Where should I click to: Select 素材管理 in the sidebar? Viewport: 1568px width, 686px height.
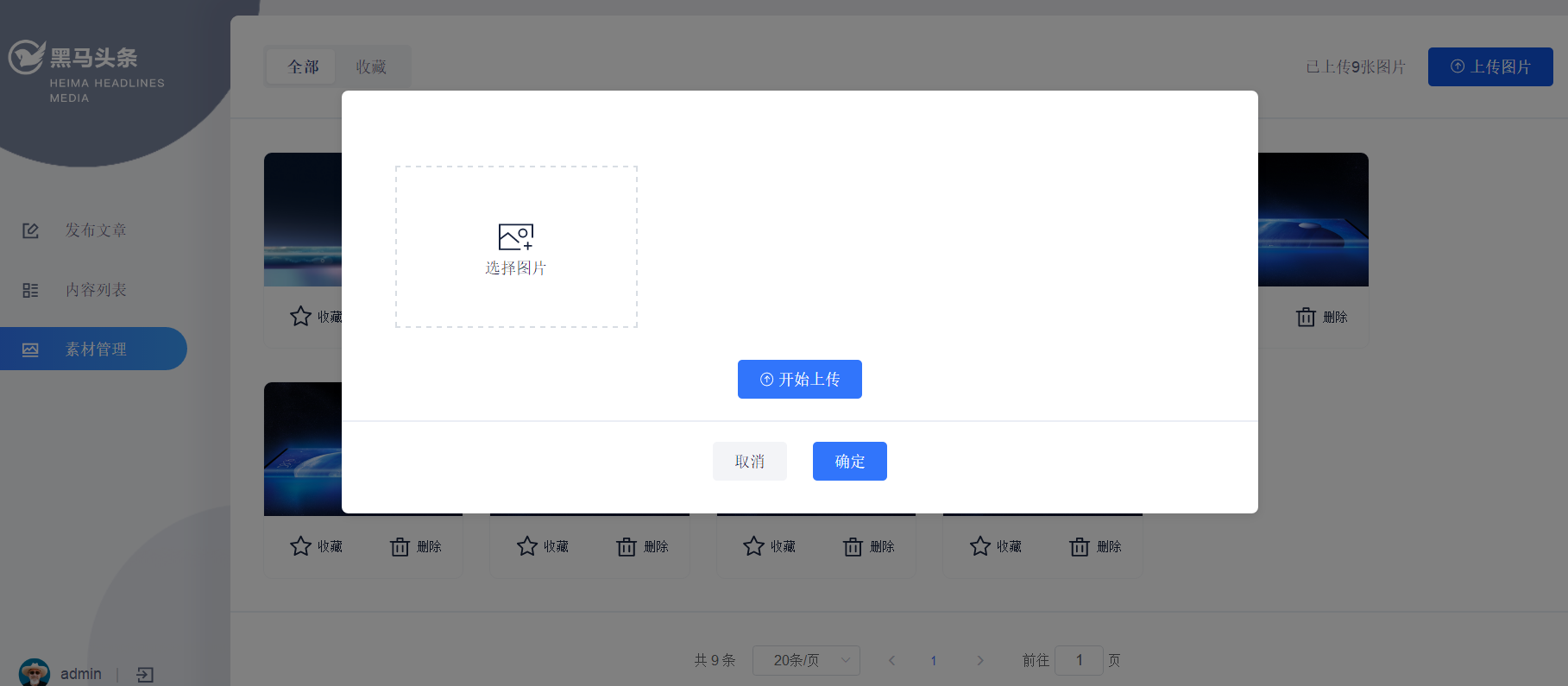pos(93,349)
